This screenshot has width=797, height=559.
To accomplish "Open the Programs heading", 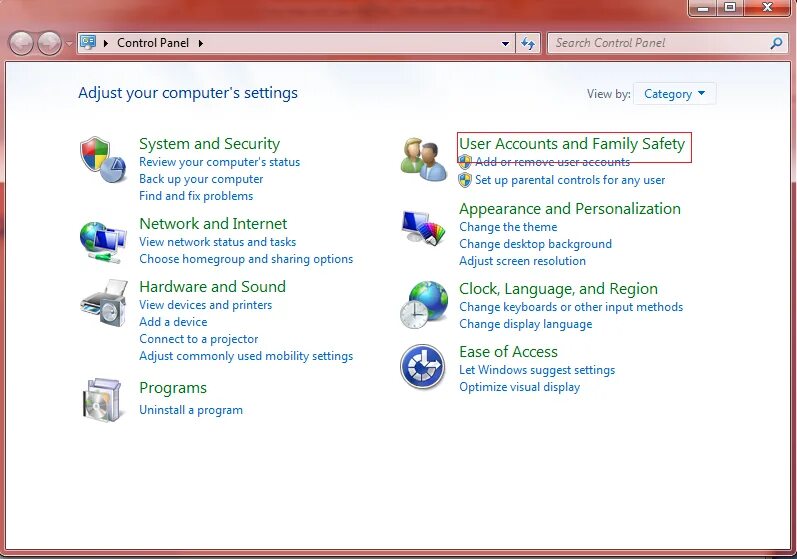I will tap(173, 388).
